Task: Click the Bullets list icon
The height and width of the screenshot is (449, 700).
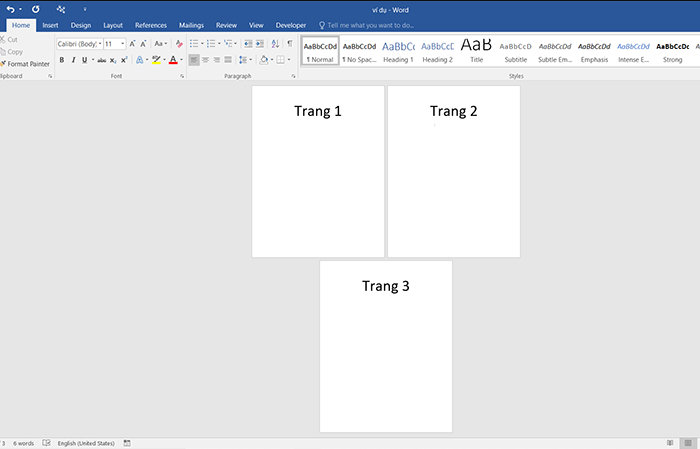Action: (x=194, y=43)
